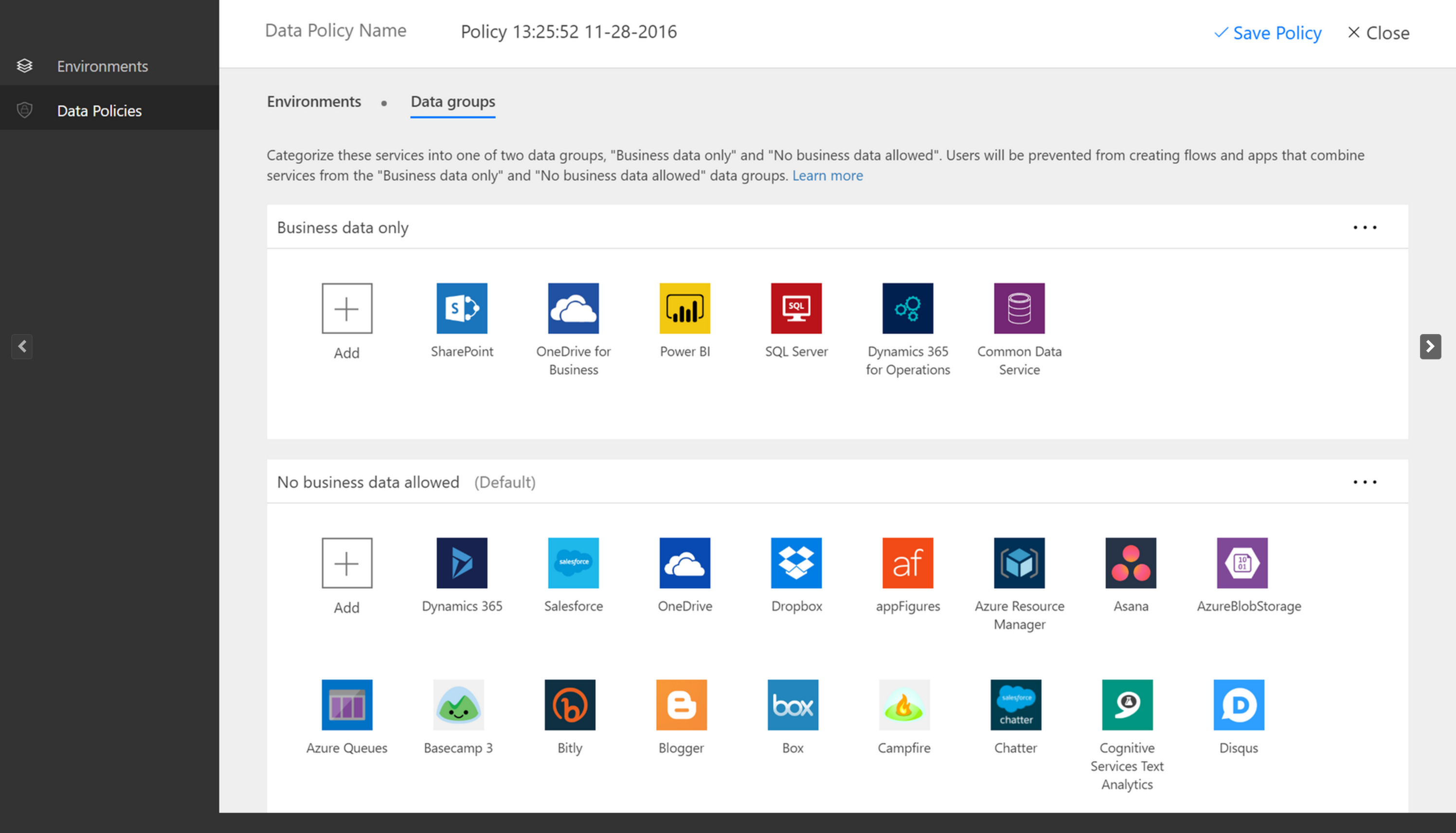This screenshot has width=1456, height=833.
Task: Select the Environments tab
Action: pos(313,100)
